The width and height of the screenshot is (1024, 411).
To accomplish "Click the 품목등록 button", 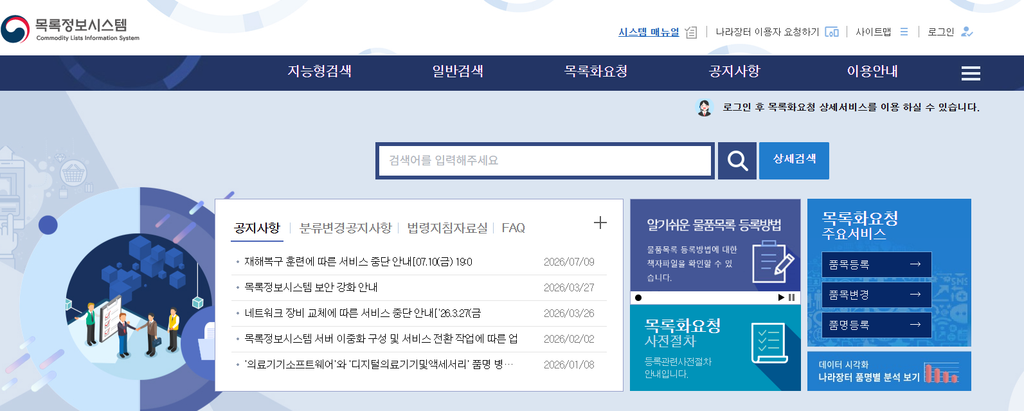I will click(x=876, y=265).
